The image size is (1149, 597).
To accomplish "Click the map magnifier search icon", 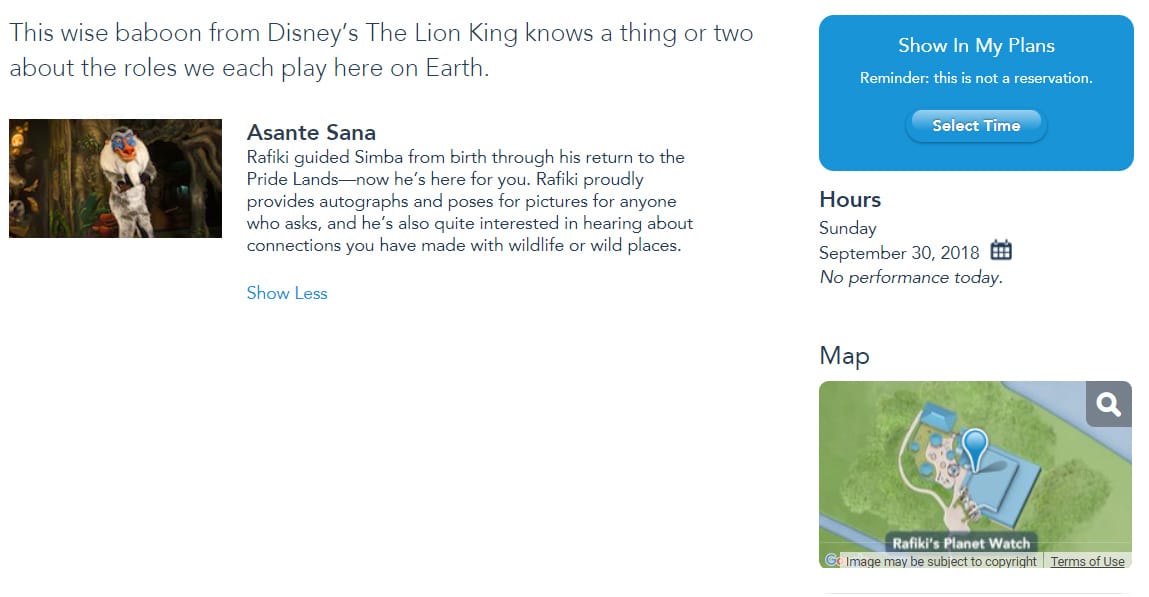I will click(x=1108, y=404).
